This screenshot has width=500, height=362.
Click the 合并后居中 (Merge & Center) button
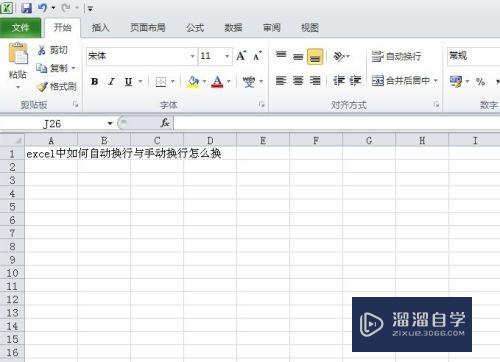(x=401, y=81)
